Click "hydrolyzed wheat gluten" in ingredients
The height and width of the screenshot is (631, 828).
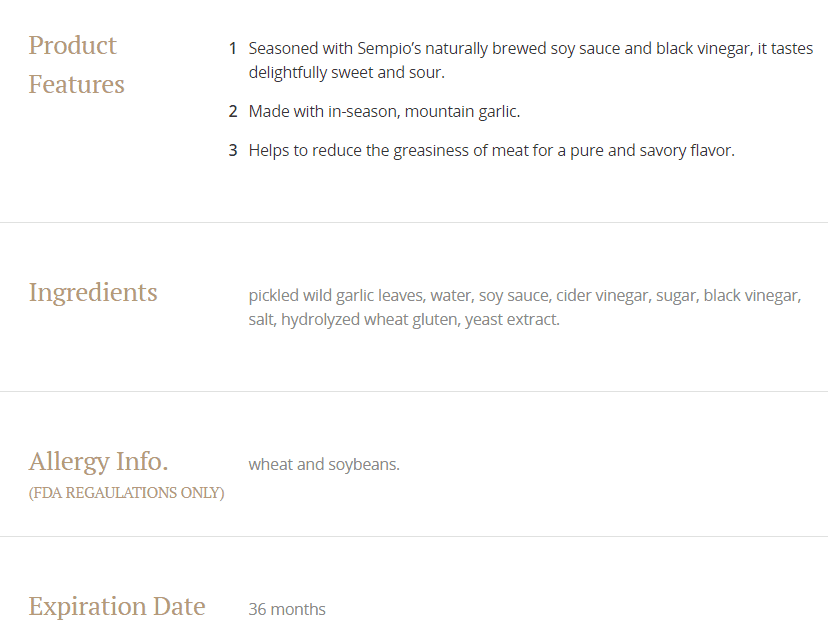[x=368, y=320]
